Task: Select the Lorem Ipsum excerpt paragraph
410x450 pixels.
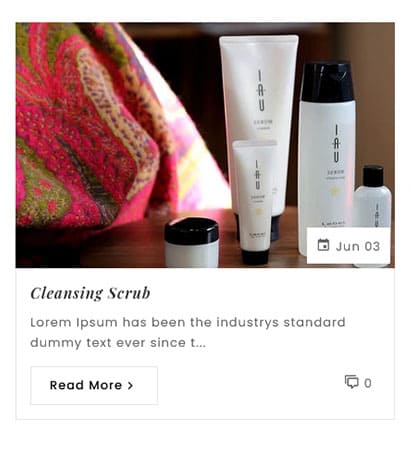Action: [x=188, y=332]
